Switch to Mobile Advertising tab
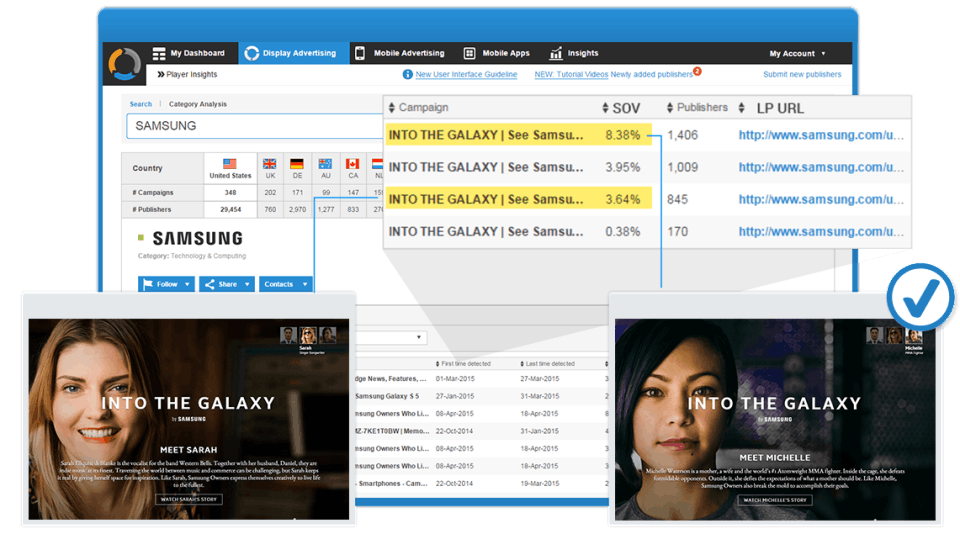 click(x=400, y=53)
